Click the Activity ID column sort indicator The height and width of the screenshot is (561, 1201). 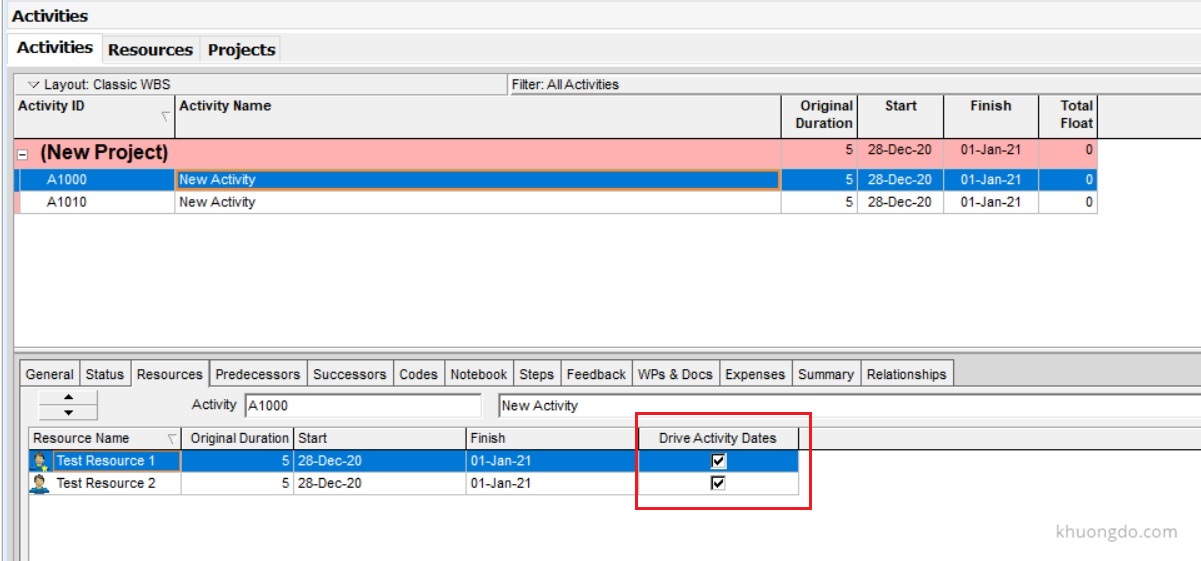[x=165, y=118]
